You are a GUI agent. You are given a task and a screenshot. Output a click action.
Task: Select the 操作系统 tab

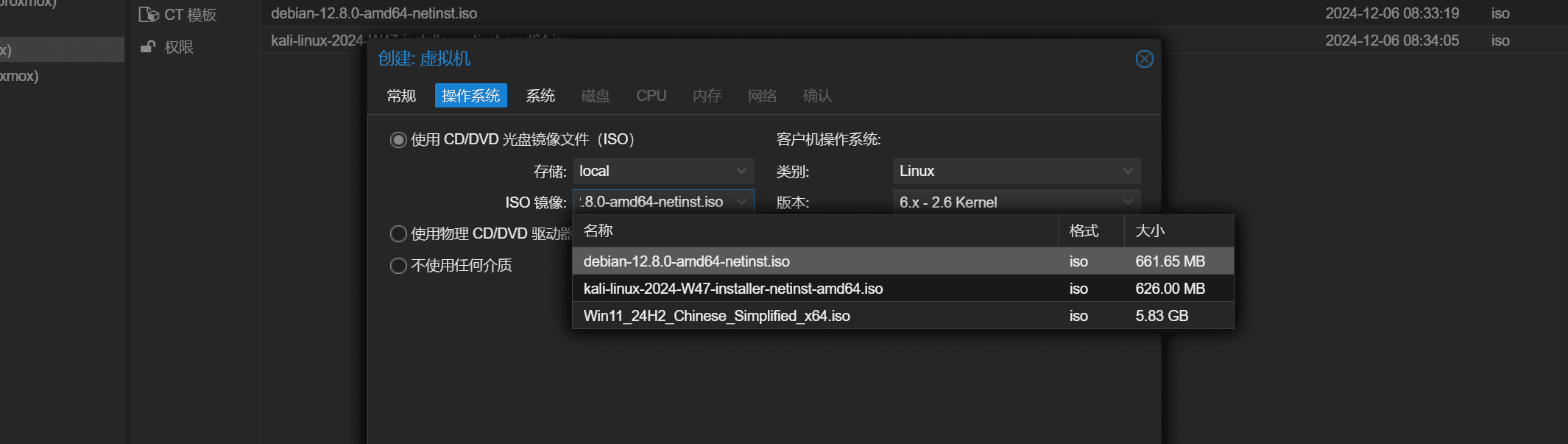pyautogui.click(x=471, y=96)
